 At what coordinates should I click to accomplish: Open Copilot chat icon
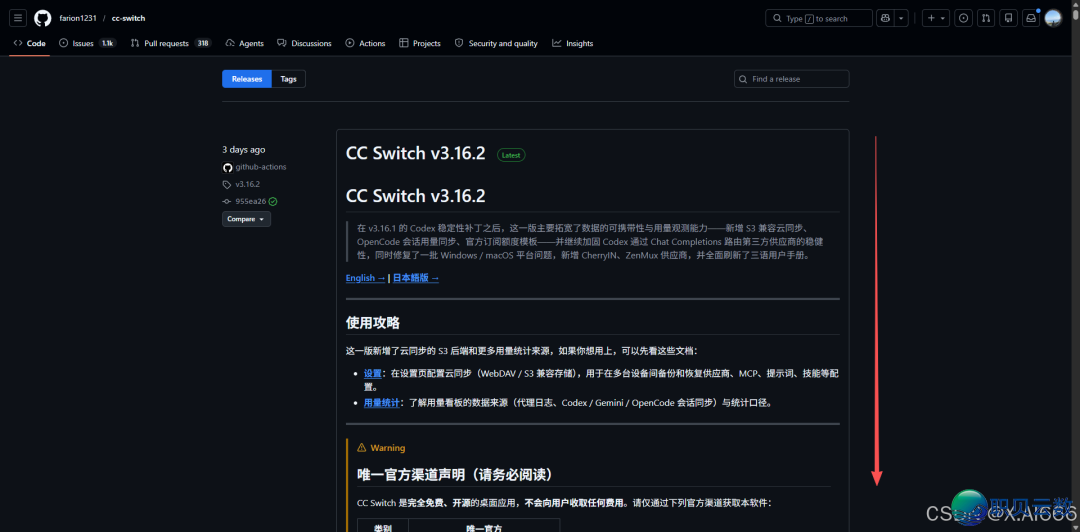(885, 19)
